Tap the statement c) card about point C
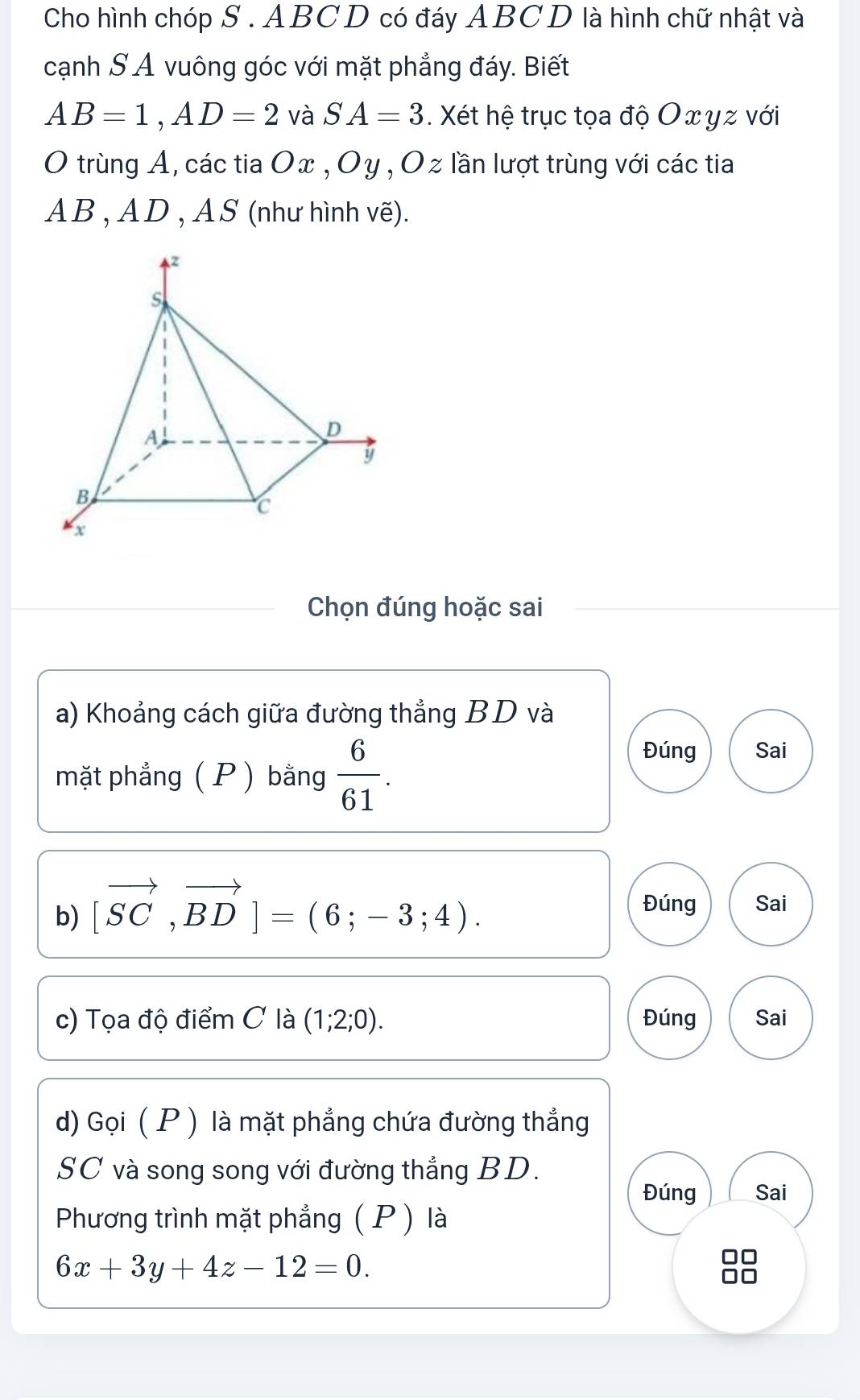 click(x=322, y=1019)
